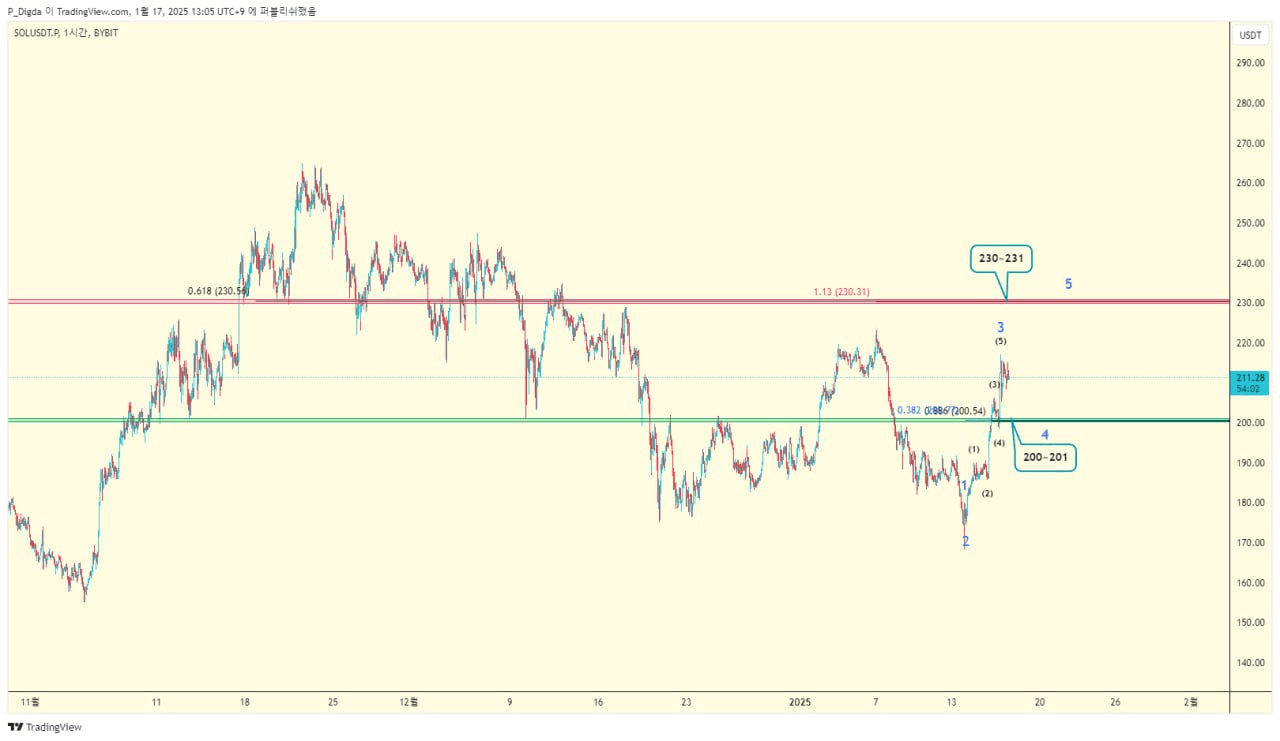Click the parenthesized (5) sub-wave label
Screen dimensions: 1280x741
[x=1001, y=342]
